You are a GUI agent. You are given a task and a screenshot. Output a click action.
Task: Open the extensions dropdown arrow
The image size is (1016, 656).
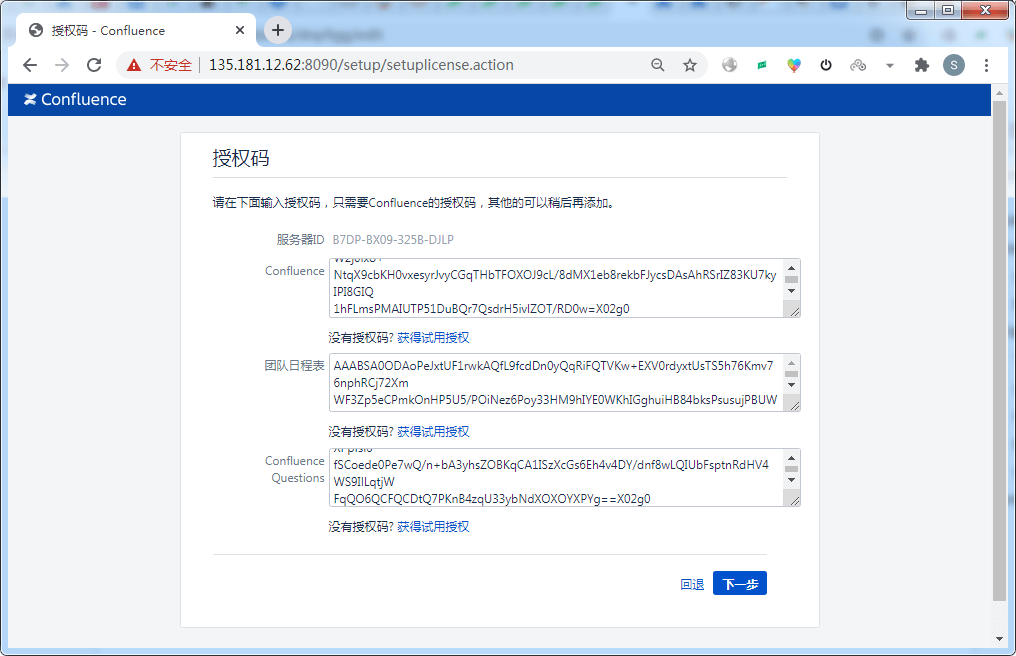[890, 65]
